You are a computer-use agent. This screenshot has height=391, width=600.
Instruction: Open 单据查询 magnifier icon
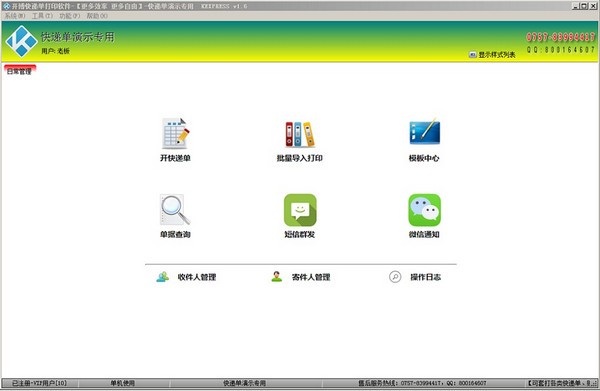point(175,210)
